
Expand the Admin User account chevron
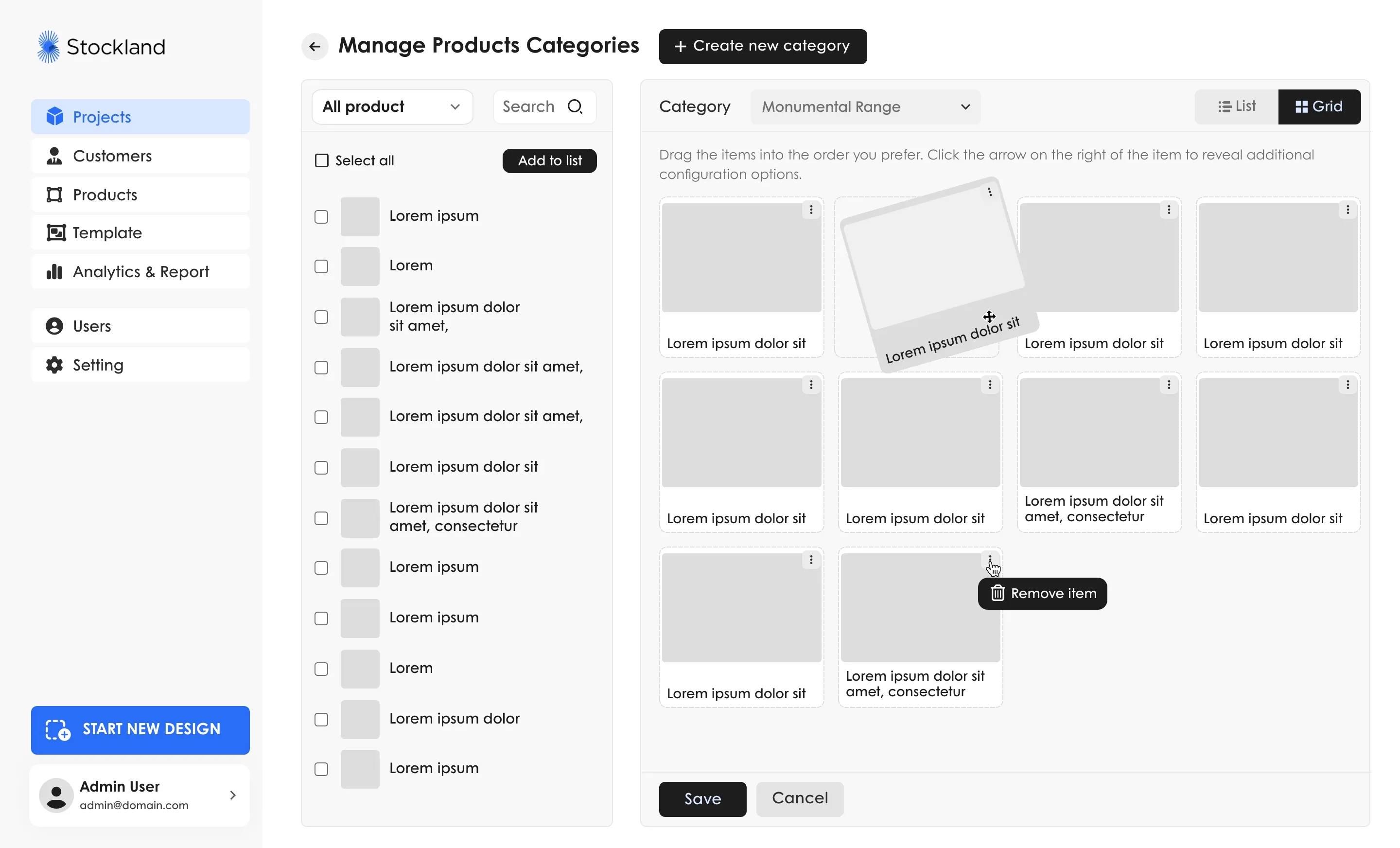pyautogui.click(x=232, y=795)
